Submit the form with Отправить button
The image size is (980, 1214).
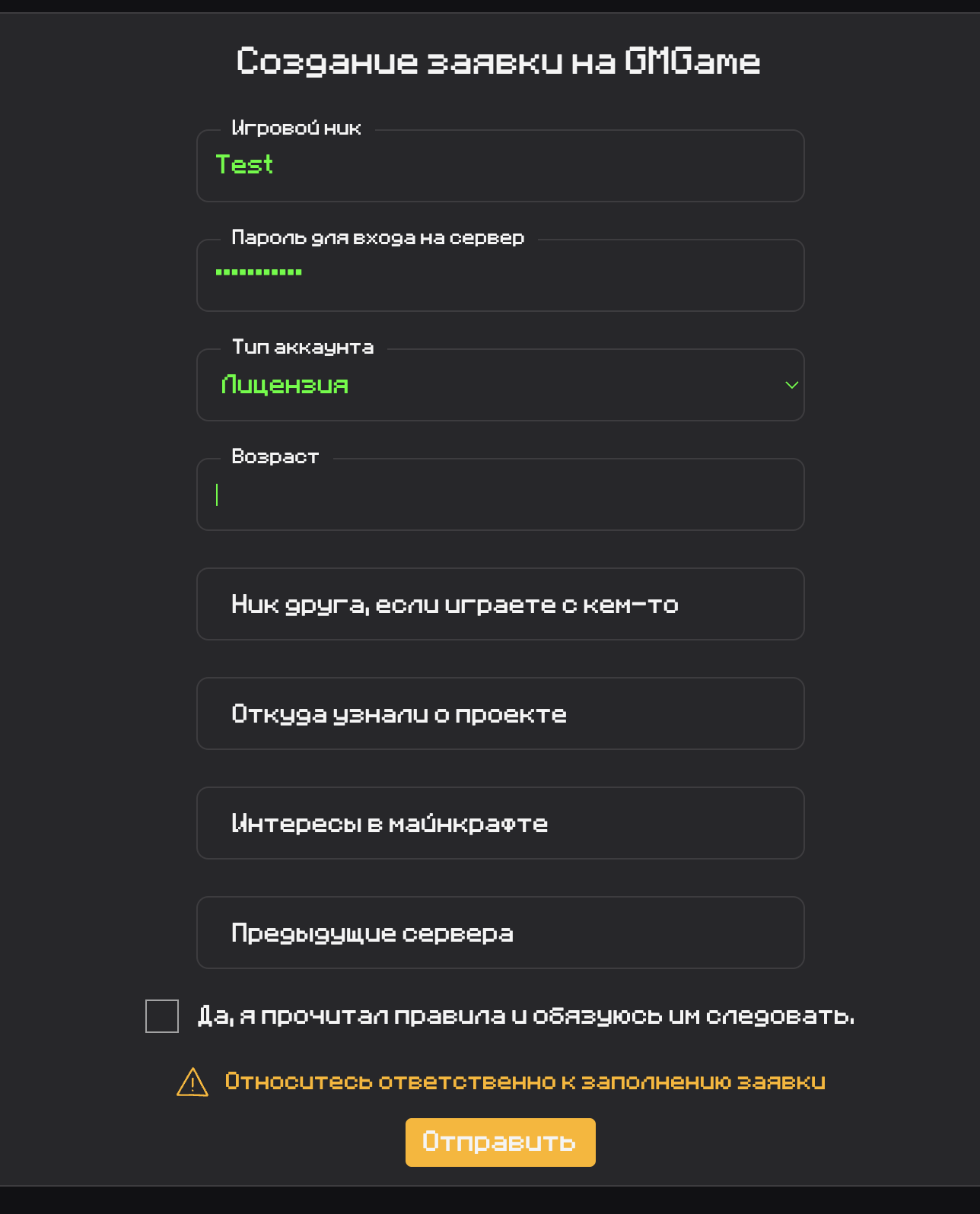(x=501, y=1142)
